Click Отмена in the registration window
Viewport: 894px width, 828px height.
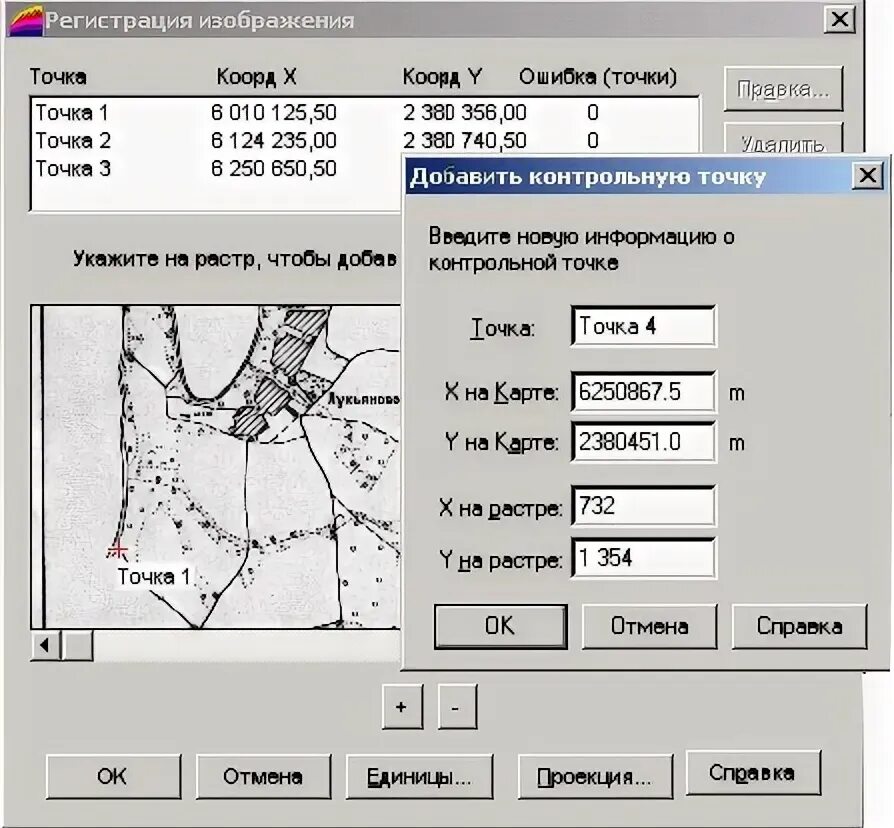click(x=263, y=777)
